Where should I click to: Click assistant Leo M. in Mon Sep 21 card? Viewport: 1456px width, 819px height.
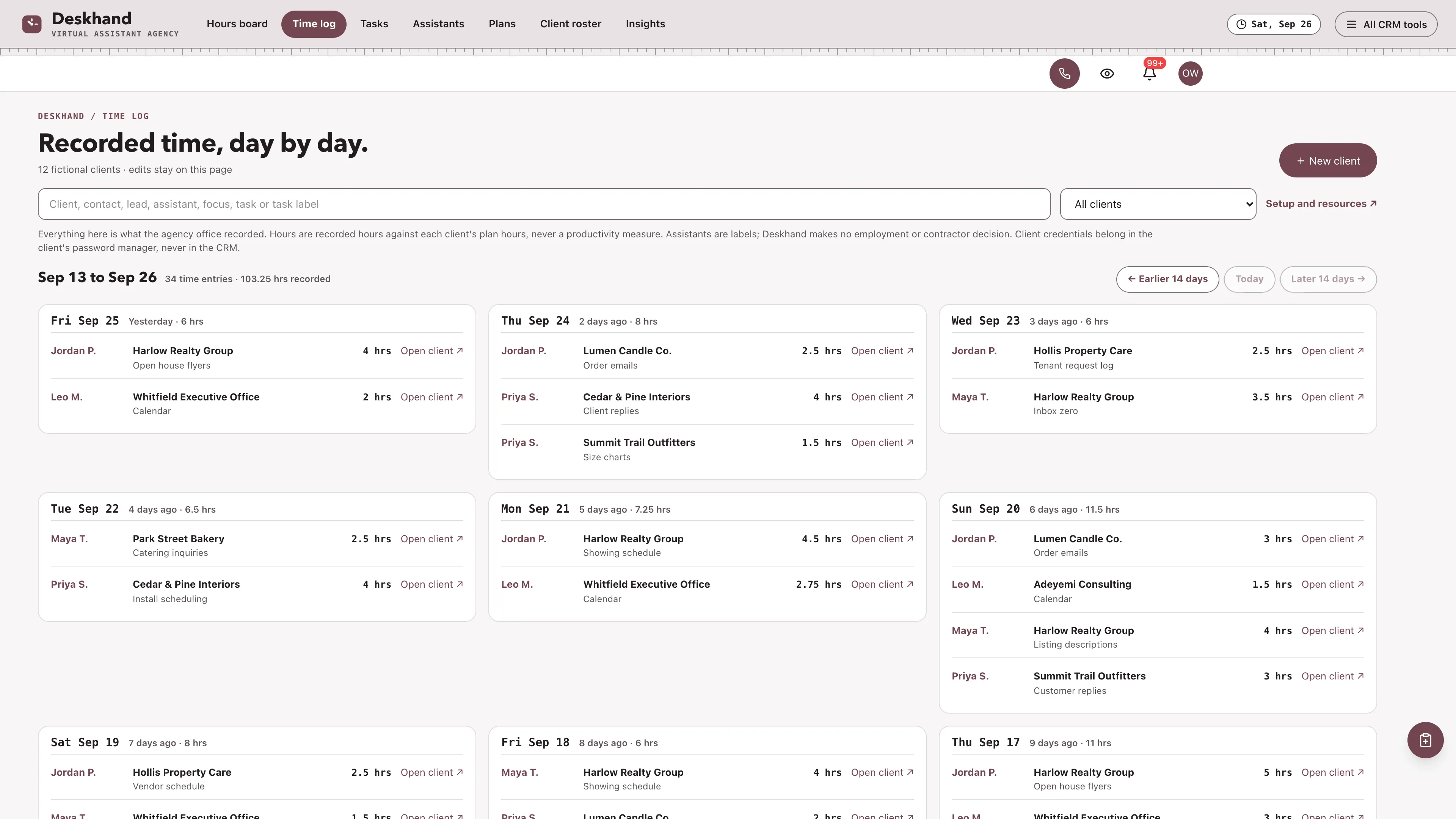pyautogui.click(x=516, y=584)
